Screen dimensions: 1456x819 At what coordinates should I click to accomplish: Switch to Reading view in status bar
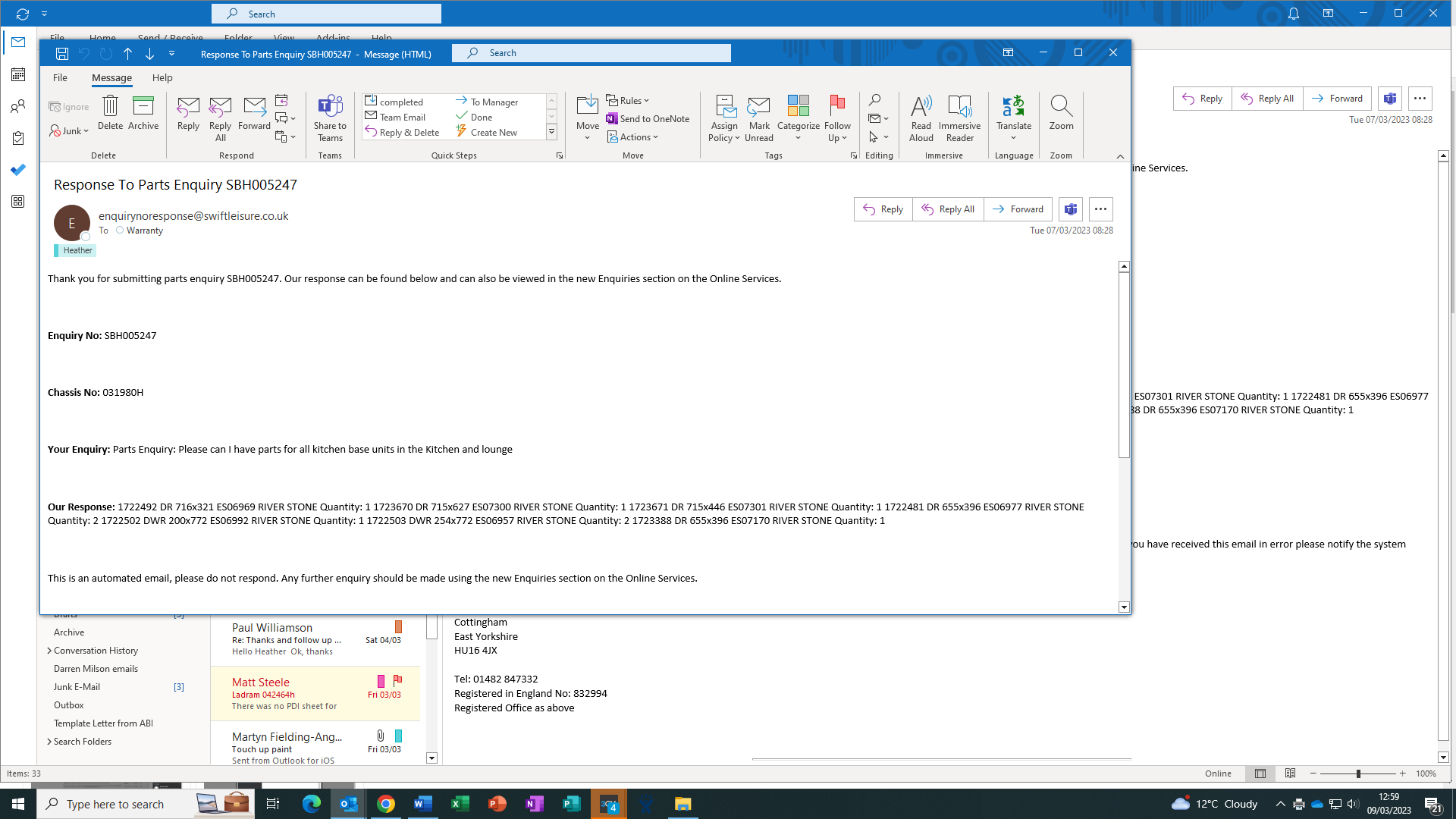click(x=1290, y=773)
